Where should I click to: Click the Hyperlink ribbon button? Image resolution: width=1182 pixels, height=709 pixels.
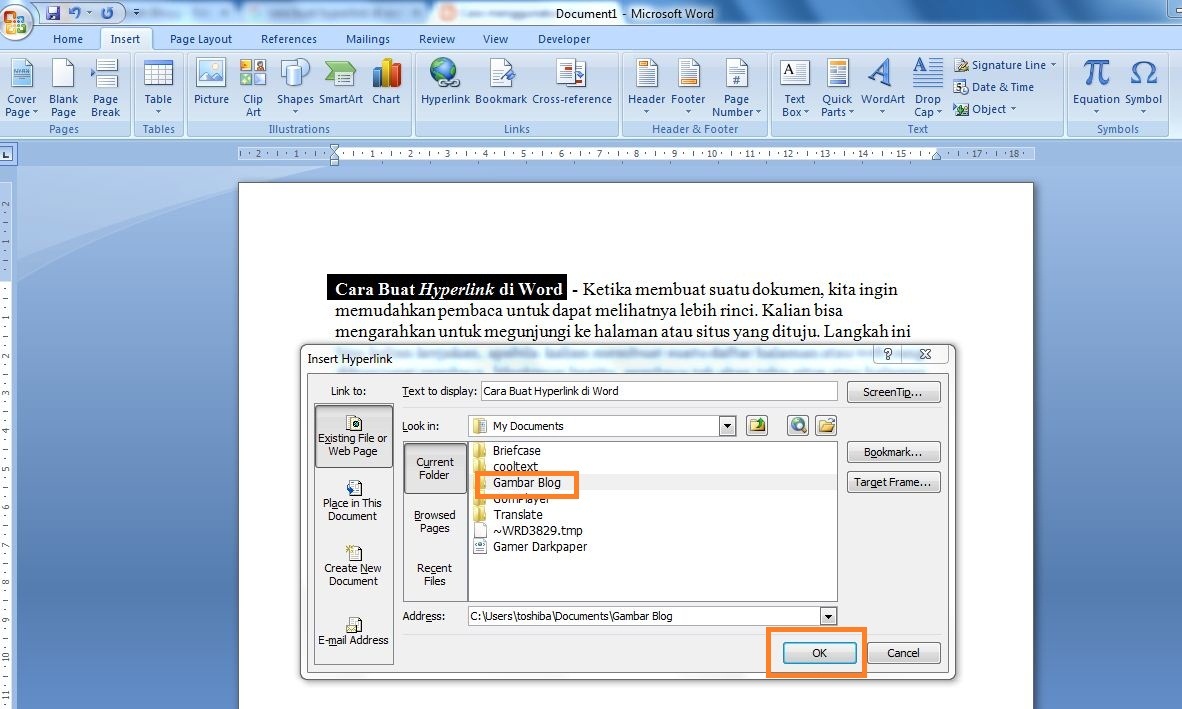445,82
